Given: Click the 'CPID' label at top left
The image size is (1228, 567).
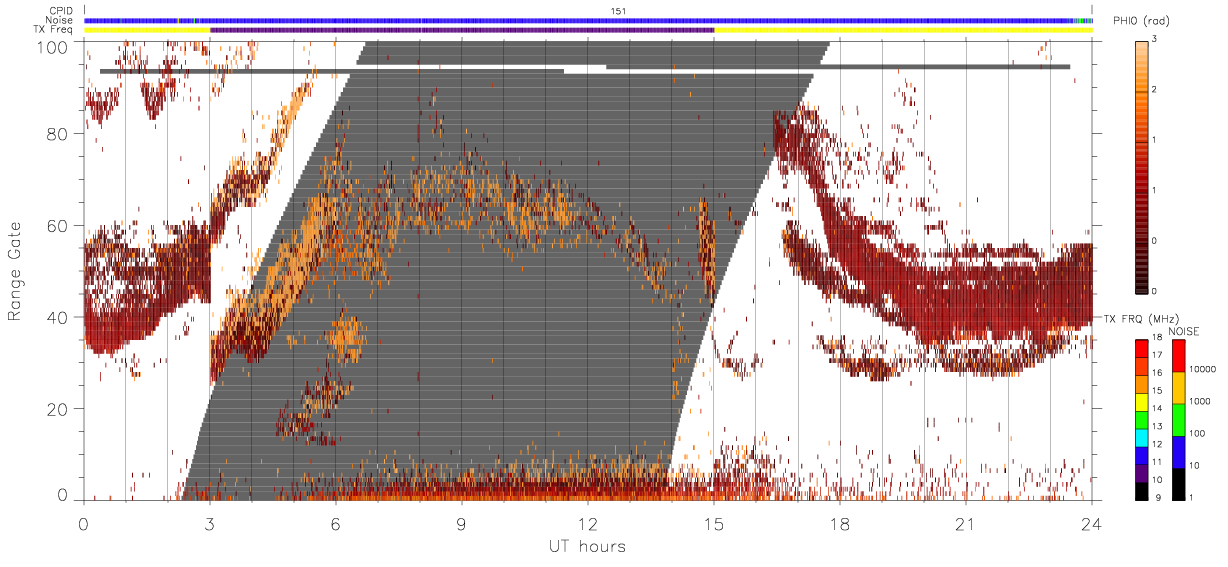Looking at the screenshot, I should [61, 11].
